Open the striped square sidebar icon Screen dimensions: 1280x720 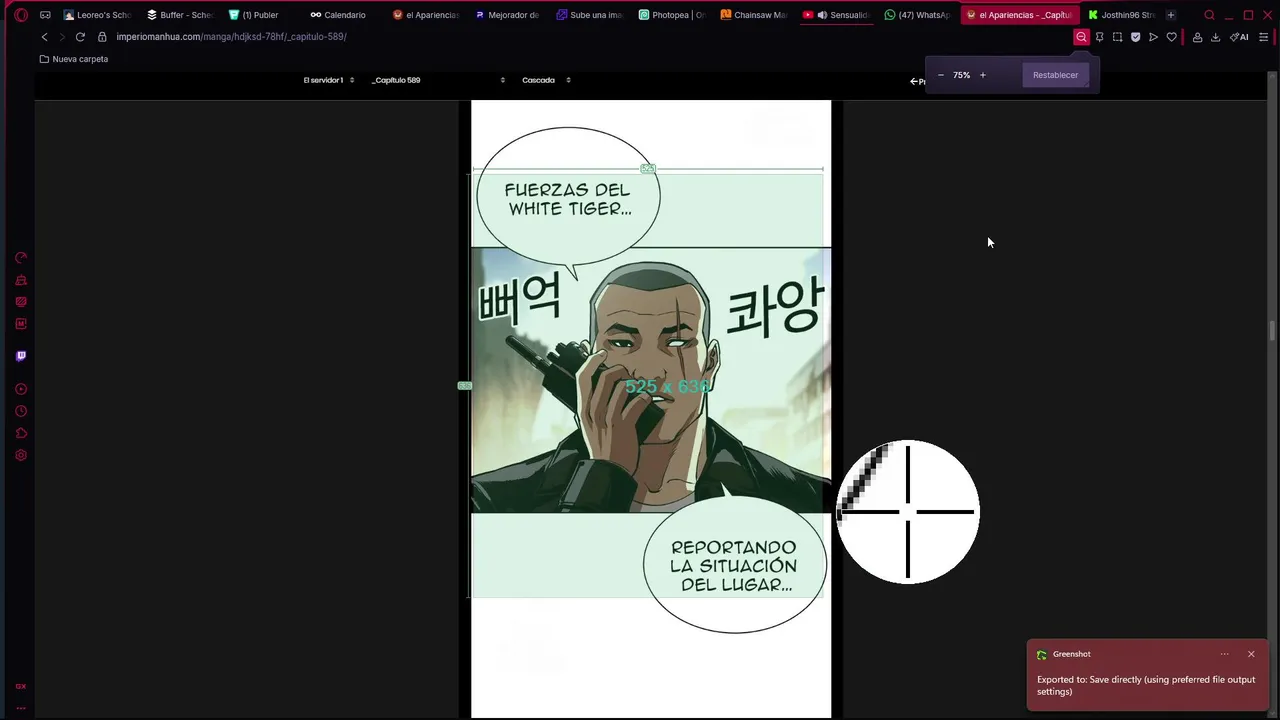[21, 302]
